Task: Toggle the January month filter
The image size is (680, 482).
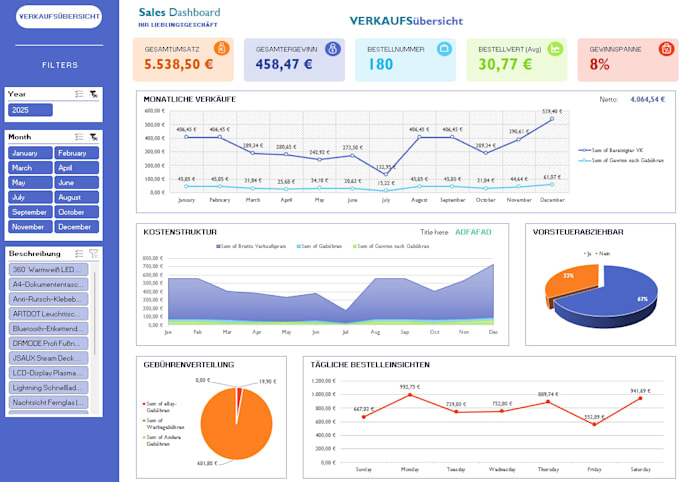Action: pyautogui.click(x=30, y=153)
